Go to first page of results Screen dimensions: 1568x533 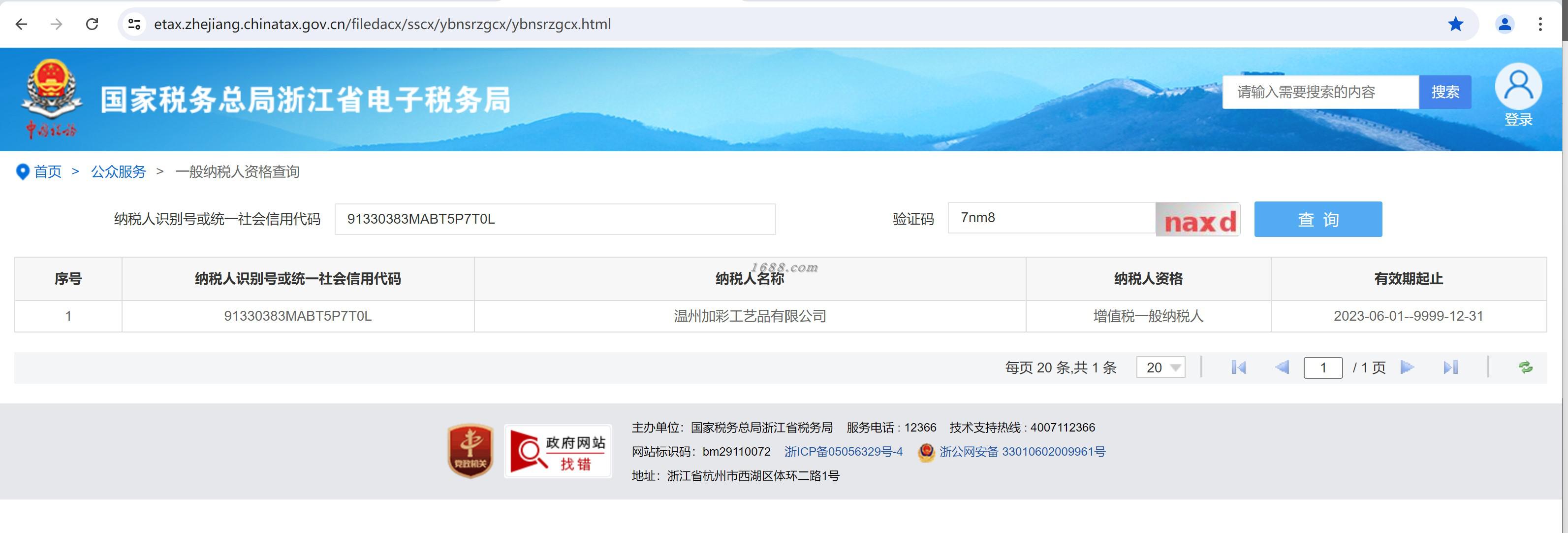tap(1238, 367)
